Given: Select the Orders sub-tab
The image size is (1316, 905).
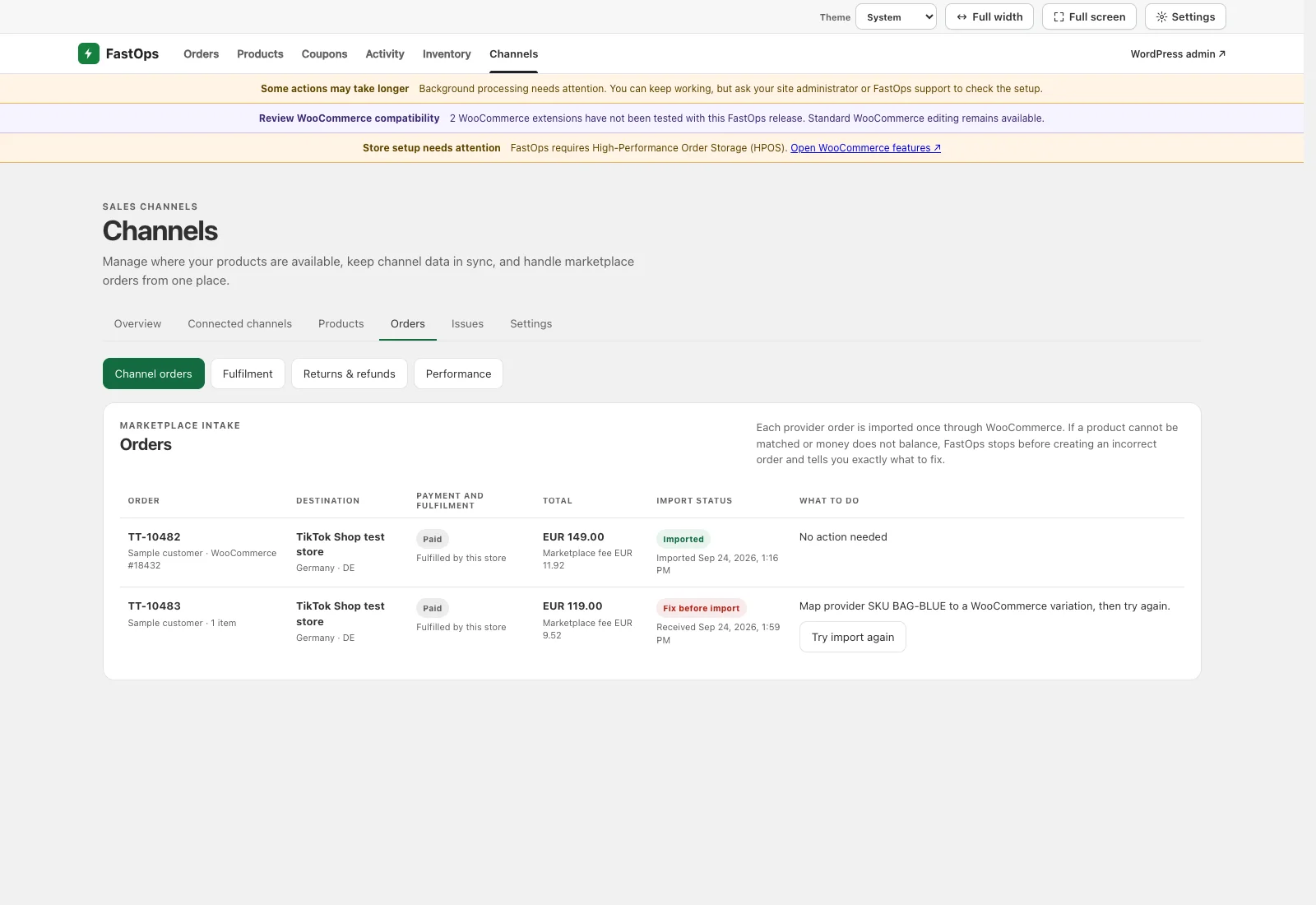Looking at the screenshot, I should (x=408, y=323).
